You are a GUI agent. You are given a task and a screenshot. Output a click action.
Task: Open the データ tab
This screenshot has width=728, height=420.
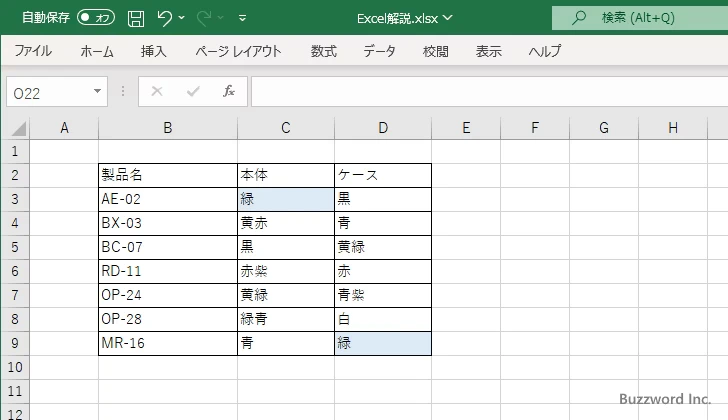pos(379,51)
